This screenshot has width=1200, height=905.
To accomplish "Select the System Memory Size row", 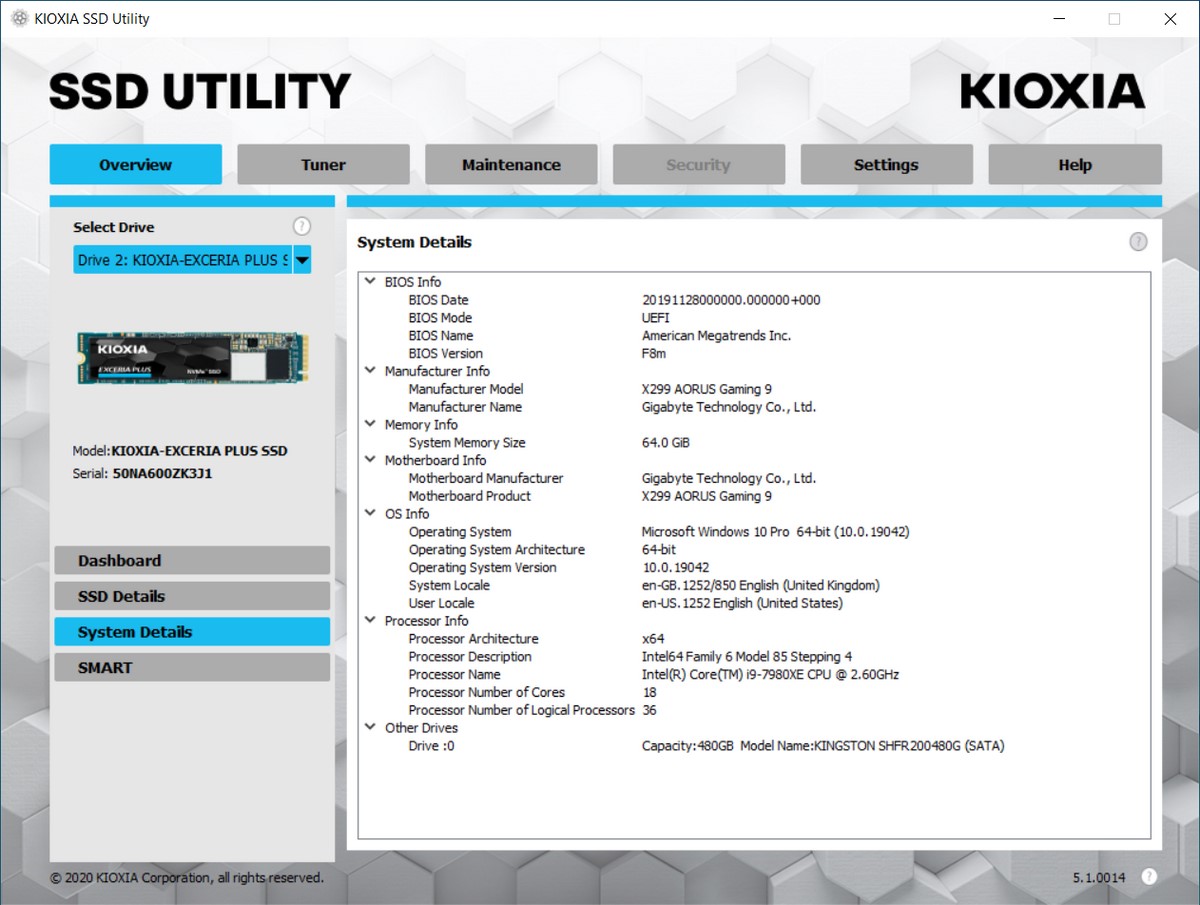I will click(754, 443).
